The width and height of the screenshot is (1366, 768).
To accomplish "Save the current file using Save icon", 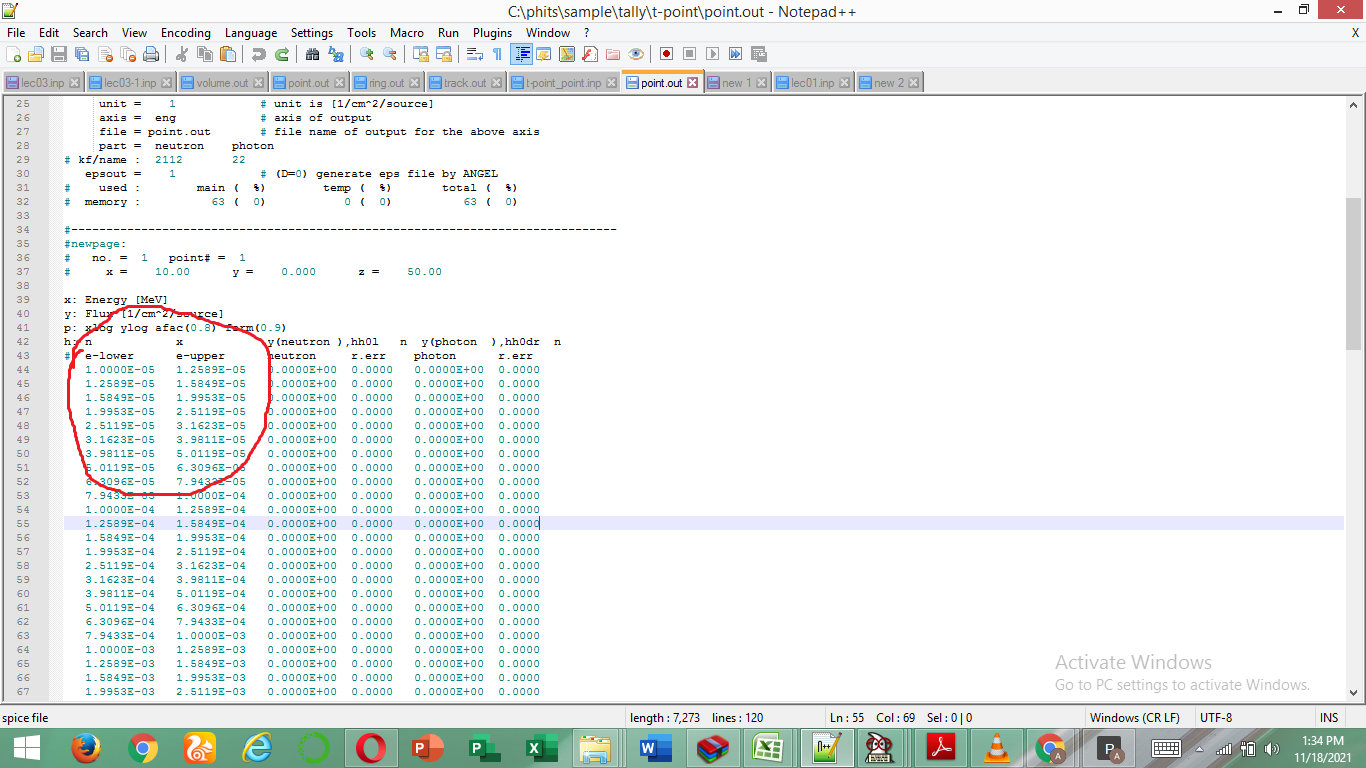I will point(59,54).
